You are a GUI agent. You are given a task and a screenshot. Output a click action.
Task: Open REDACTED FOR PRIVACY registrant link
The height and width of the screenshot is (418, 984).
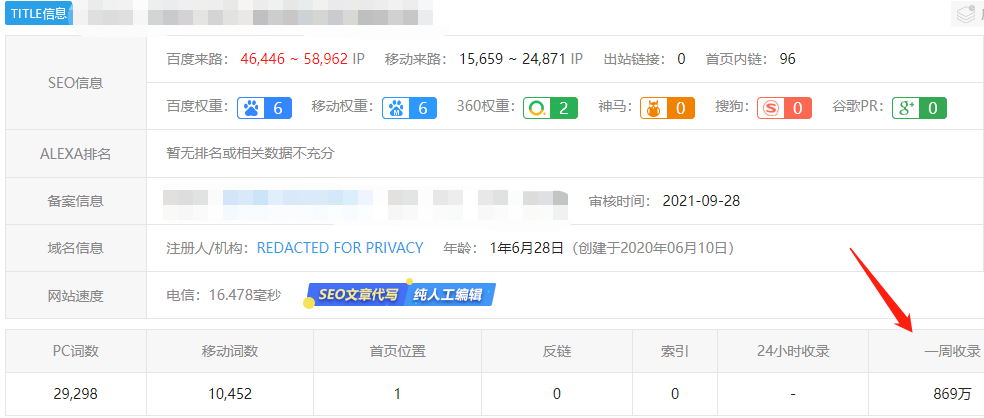coord(340,248)
